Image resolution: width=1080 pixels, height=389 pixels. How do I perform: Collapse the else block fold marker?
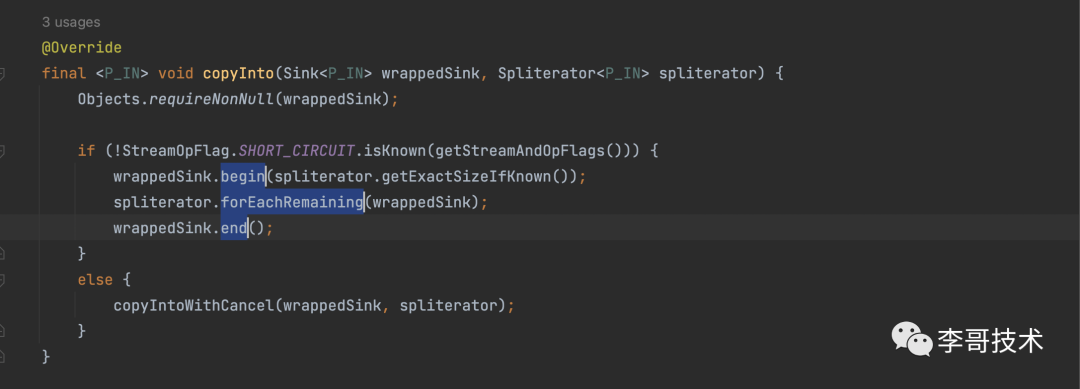point(2,280)
